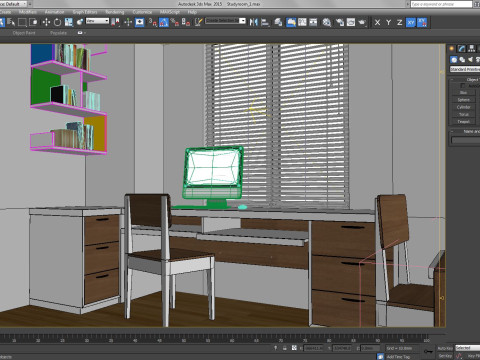
Task: Click the Select by Name icon
Action: click(x=11, y=22)
